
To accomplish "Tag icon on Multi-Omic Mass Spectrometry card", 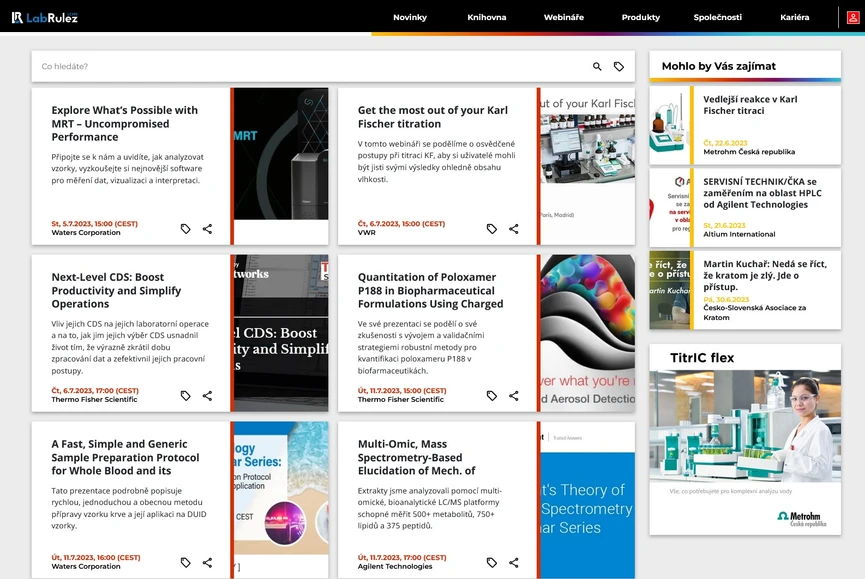I will 492,562.
